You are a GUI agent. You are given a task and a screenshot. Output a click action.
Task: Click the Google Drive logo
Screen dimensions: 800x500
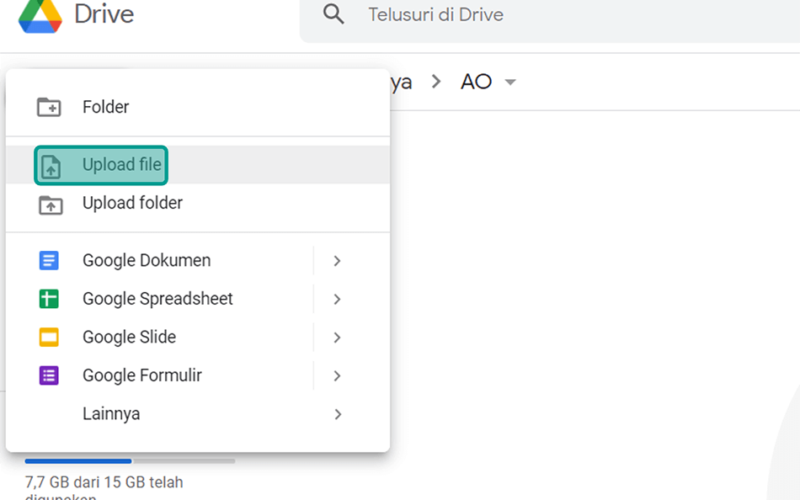pyautogui.click(x=40, y=16)
